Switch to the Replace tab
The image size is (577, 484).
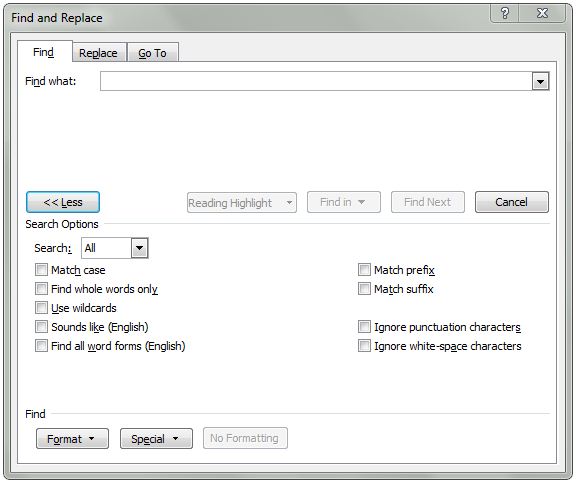pos(98,53)
